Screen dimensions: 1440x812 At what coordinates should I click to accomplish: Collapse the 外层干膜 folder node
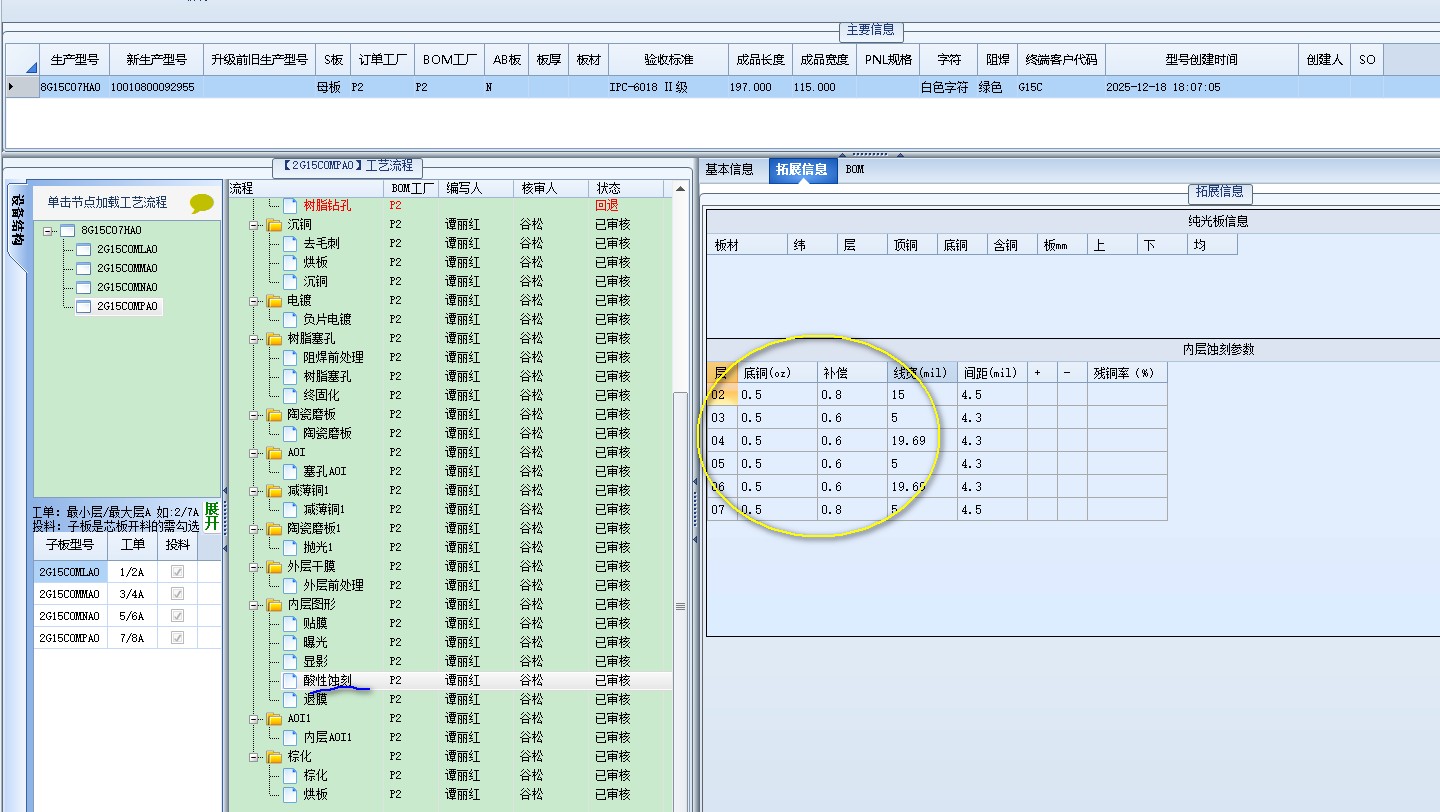(x=255, y=566)
